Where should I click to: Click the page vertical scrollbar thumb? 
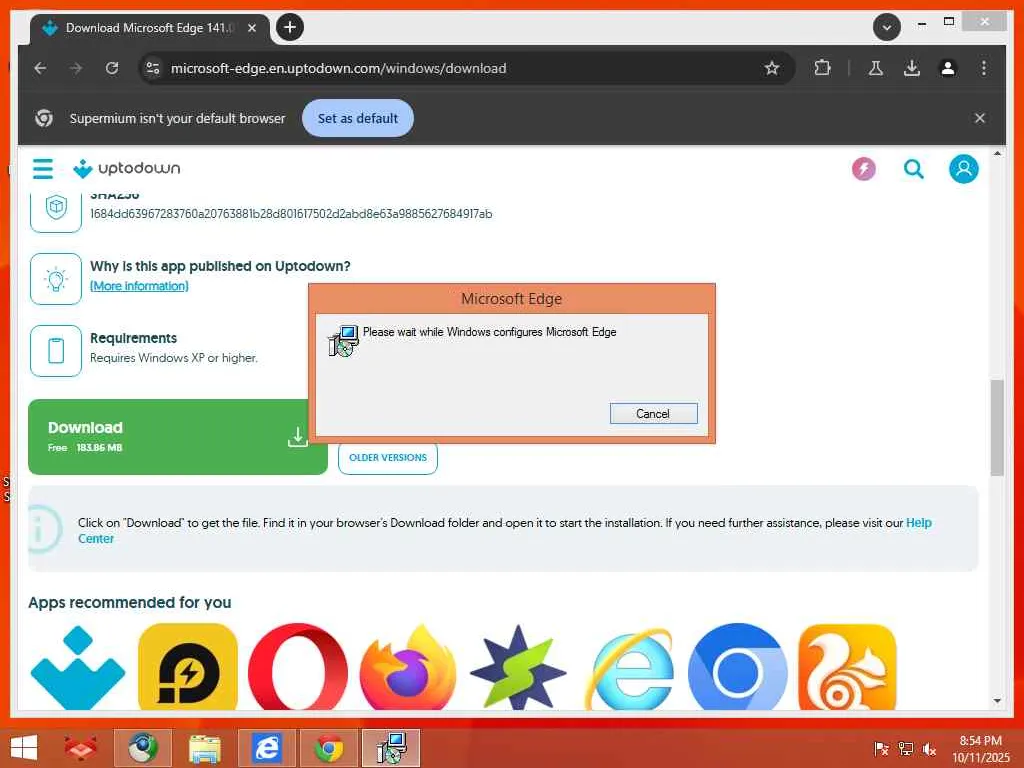pyautogui.click(x=997, y=428)
